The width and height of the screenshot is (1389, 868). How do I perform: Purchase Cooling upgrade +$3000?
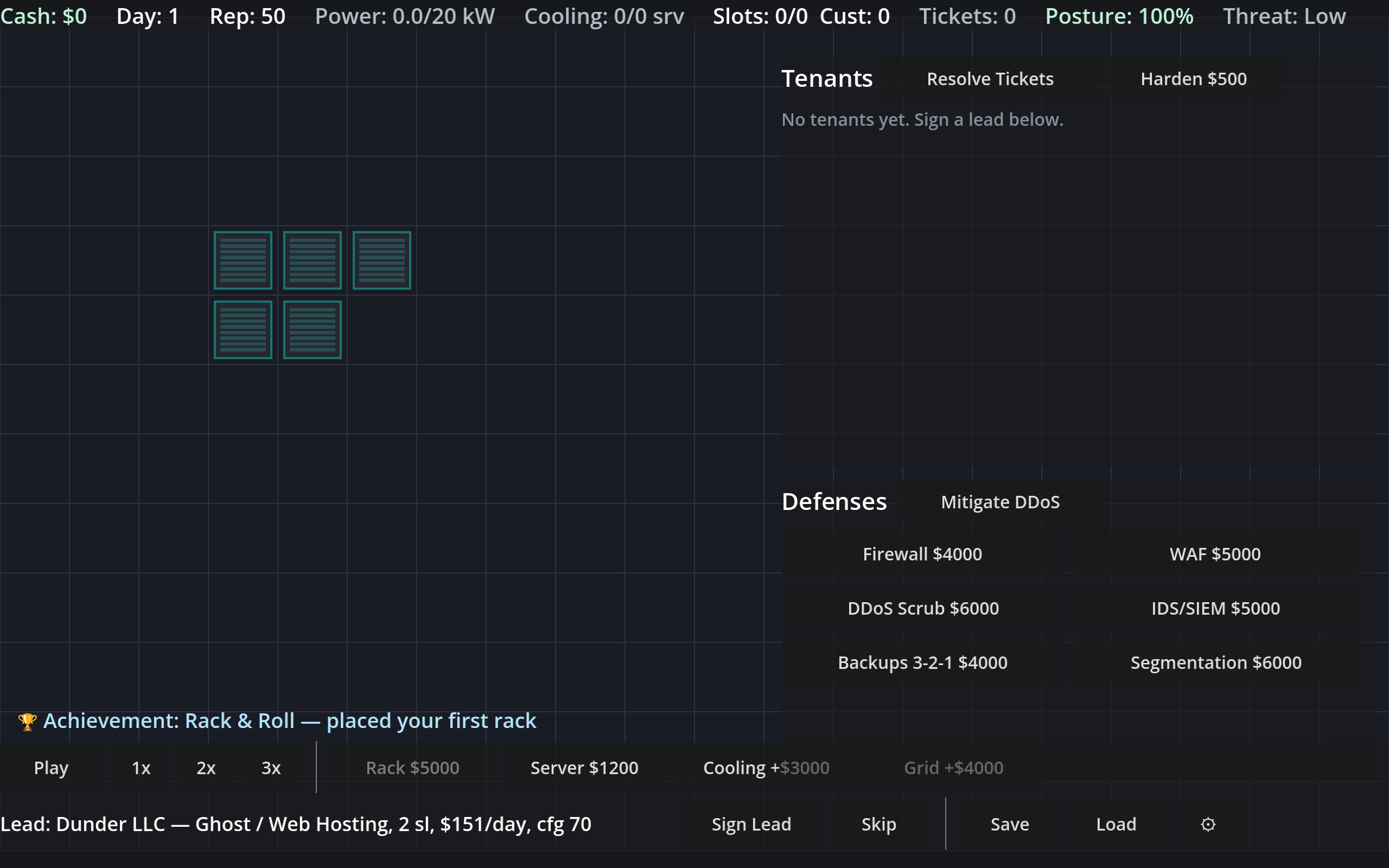pos(766,768)
